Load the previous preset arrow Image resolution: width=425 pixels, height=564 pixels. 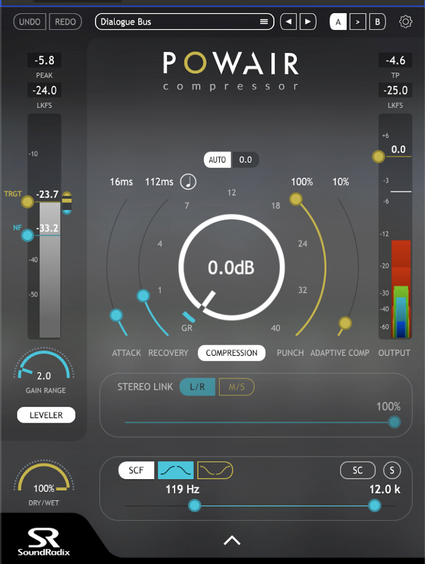point(288,22)
